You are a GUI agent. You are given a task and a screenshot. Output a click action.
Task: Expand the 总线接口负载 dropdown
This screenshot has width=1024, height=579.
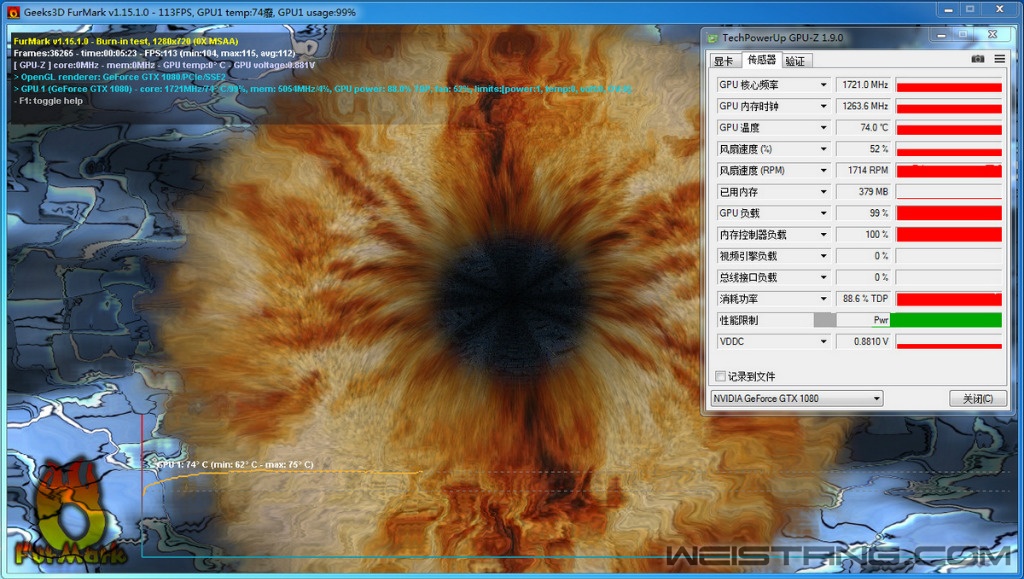tap(823, 277)
